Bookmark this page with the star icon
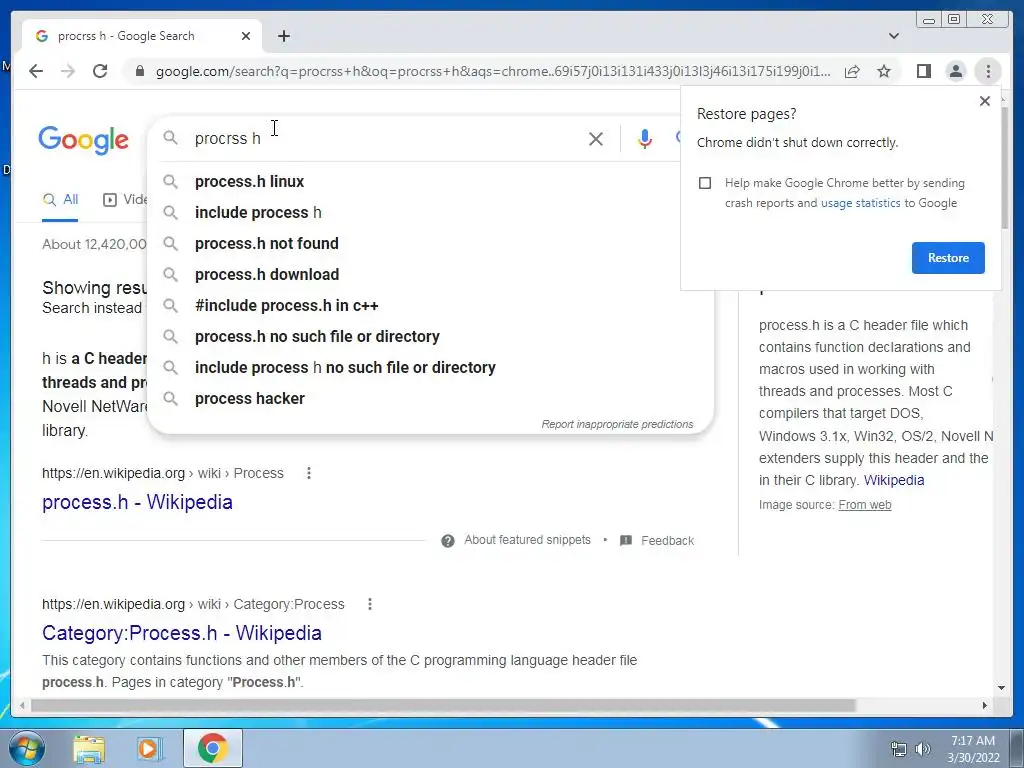The image size is (1024, 768). [x=884, y=71]
